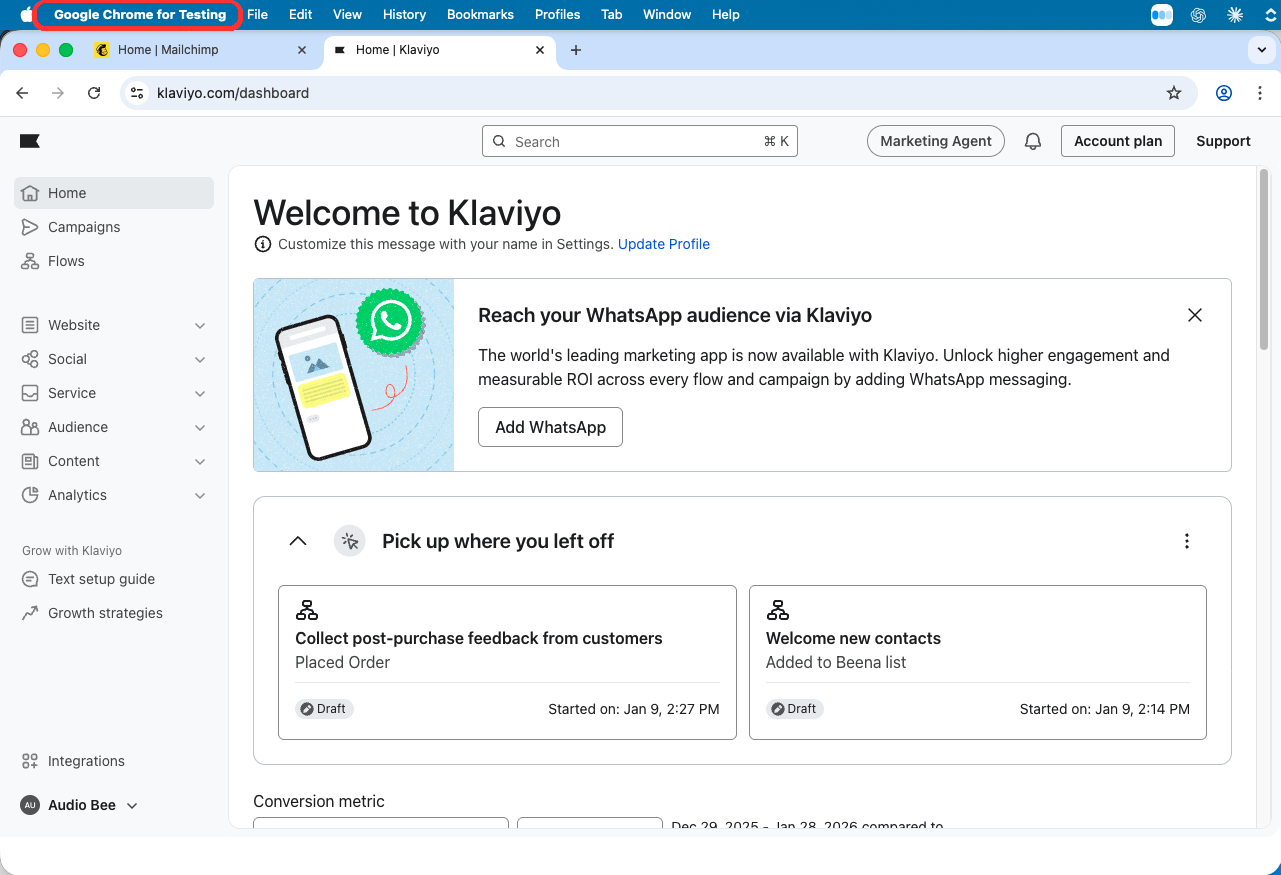Open the Integrations page from the sidebar

[84, 760]
